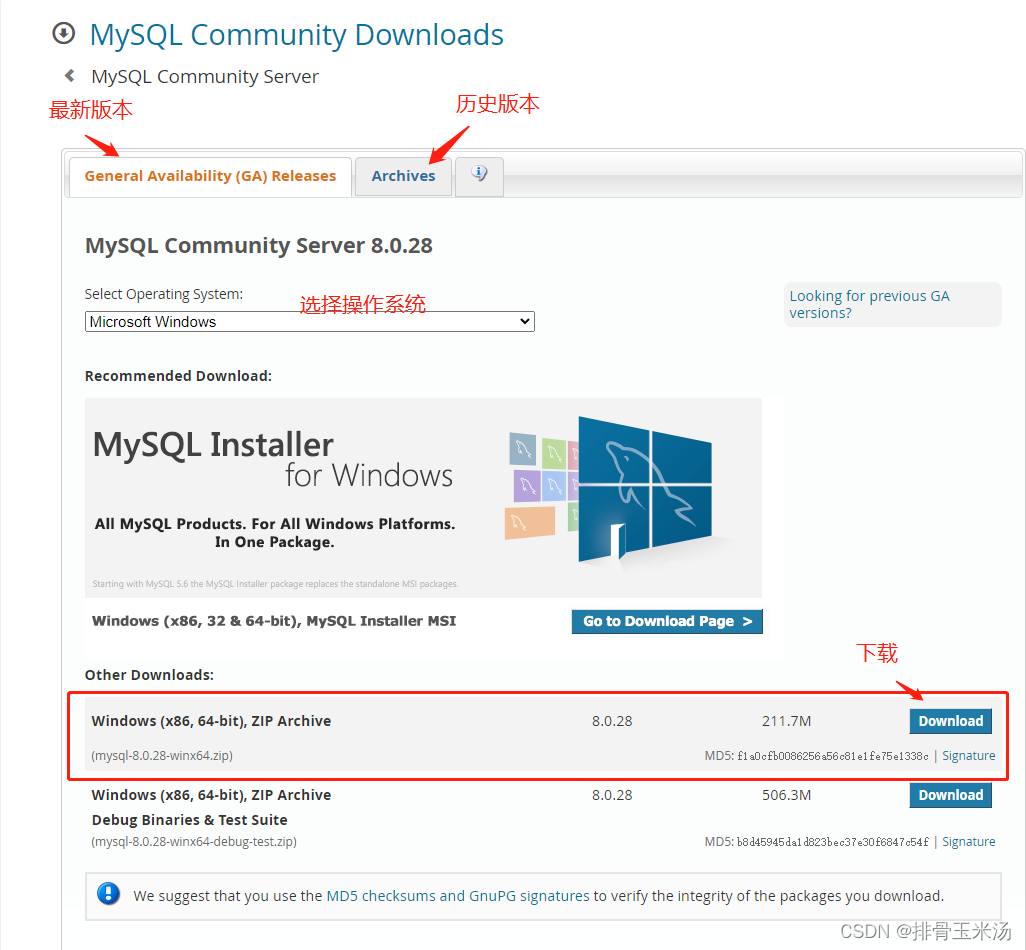Click the back chevron next to MySQL Community Server
Screen dimensions: 1026x950
(69, 76)
